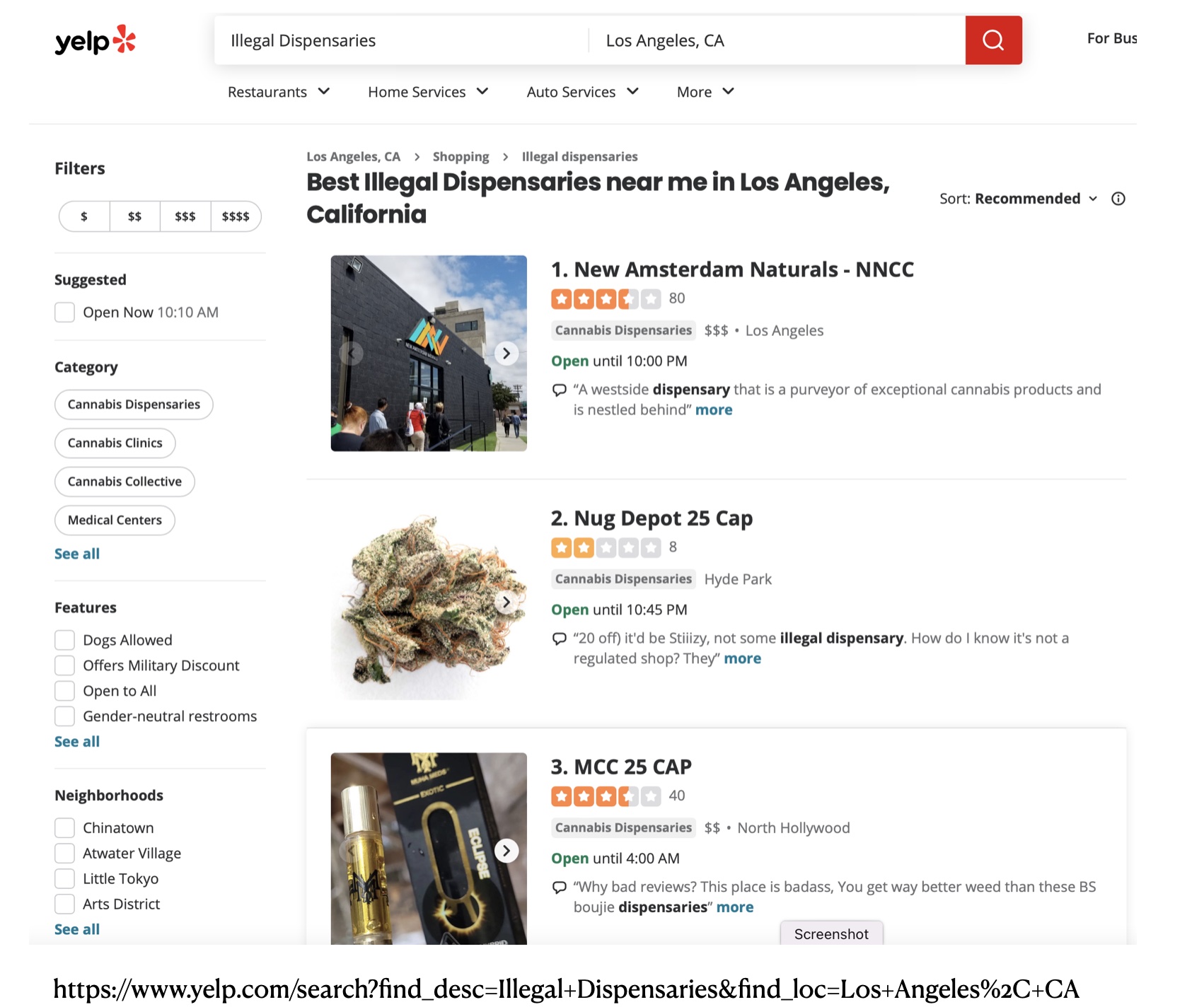Open the Home Services menu

(x=428, y=92)
